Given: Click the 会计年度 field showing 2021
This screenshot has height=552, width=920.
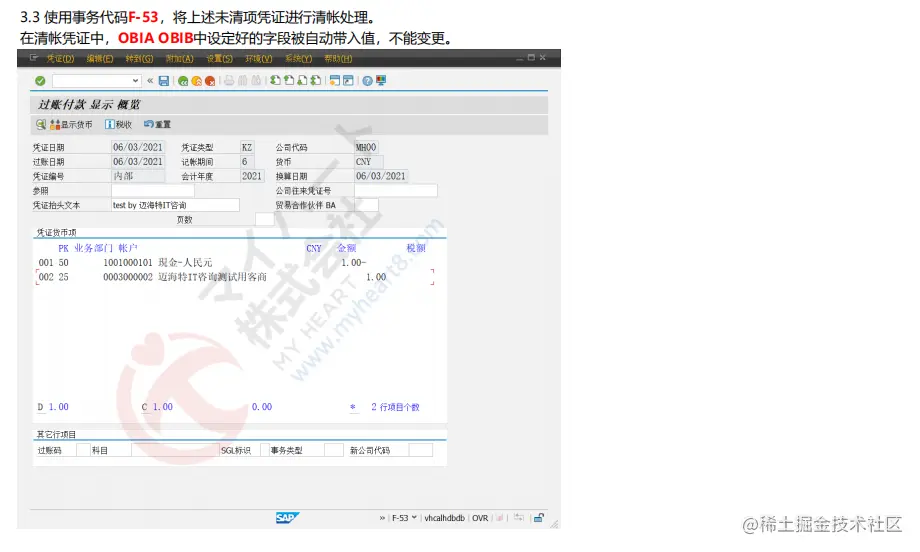Looking at the screenshot, I should click(252, 176).
